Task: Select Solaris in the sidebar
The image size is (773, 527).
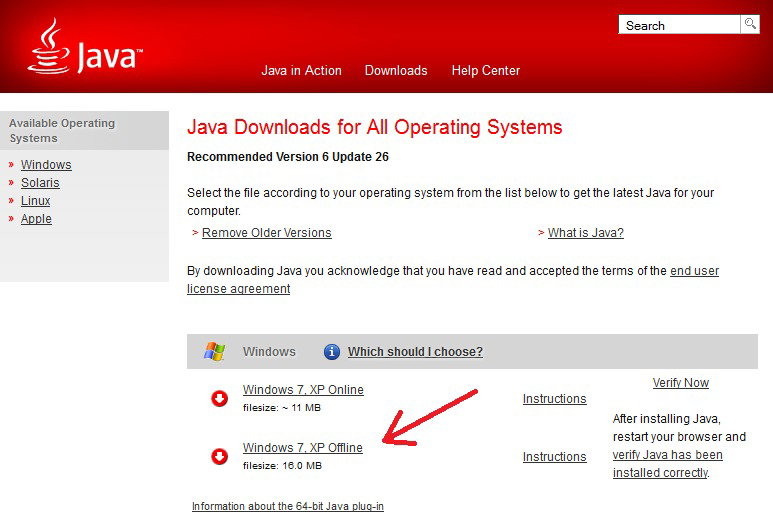Action: (40, 183)
